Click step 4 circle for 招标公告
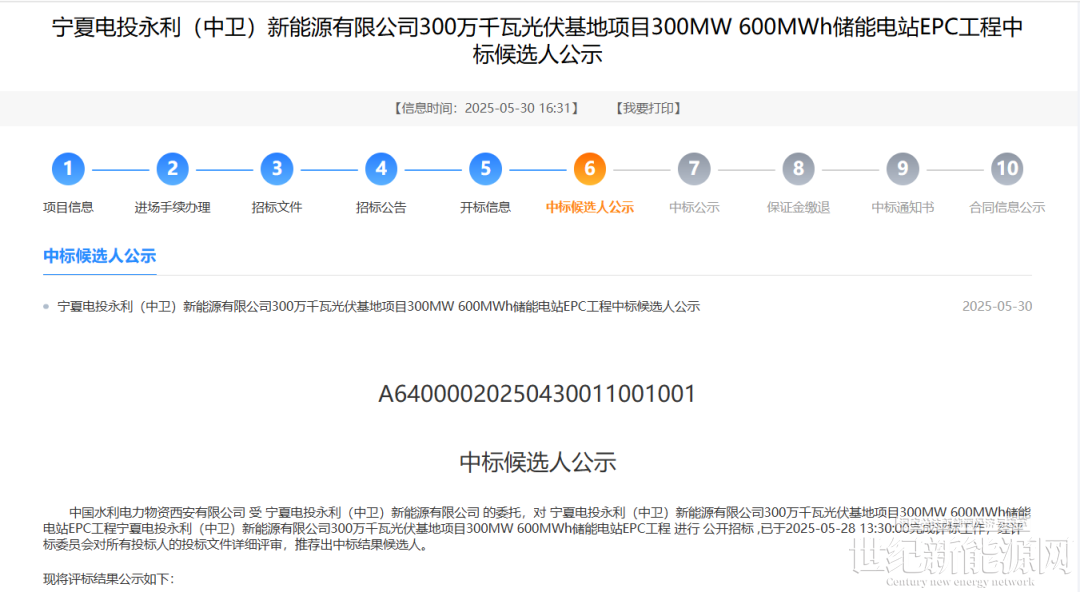Viewport: 1080px width, 592px height. click(381, 169)
